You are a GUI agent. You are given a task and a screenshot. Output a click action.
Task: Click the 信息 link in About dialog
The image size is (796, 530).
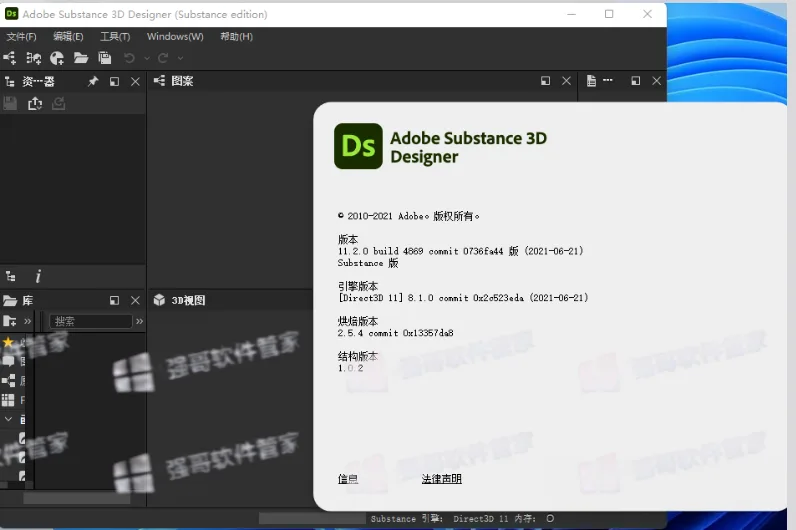[348, 479]
